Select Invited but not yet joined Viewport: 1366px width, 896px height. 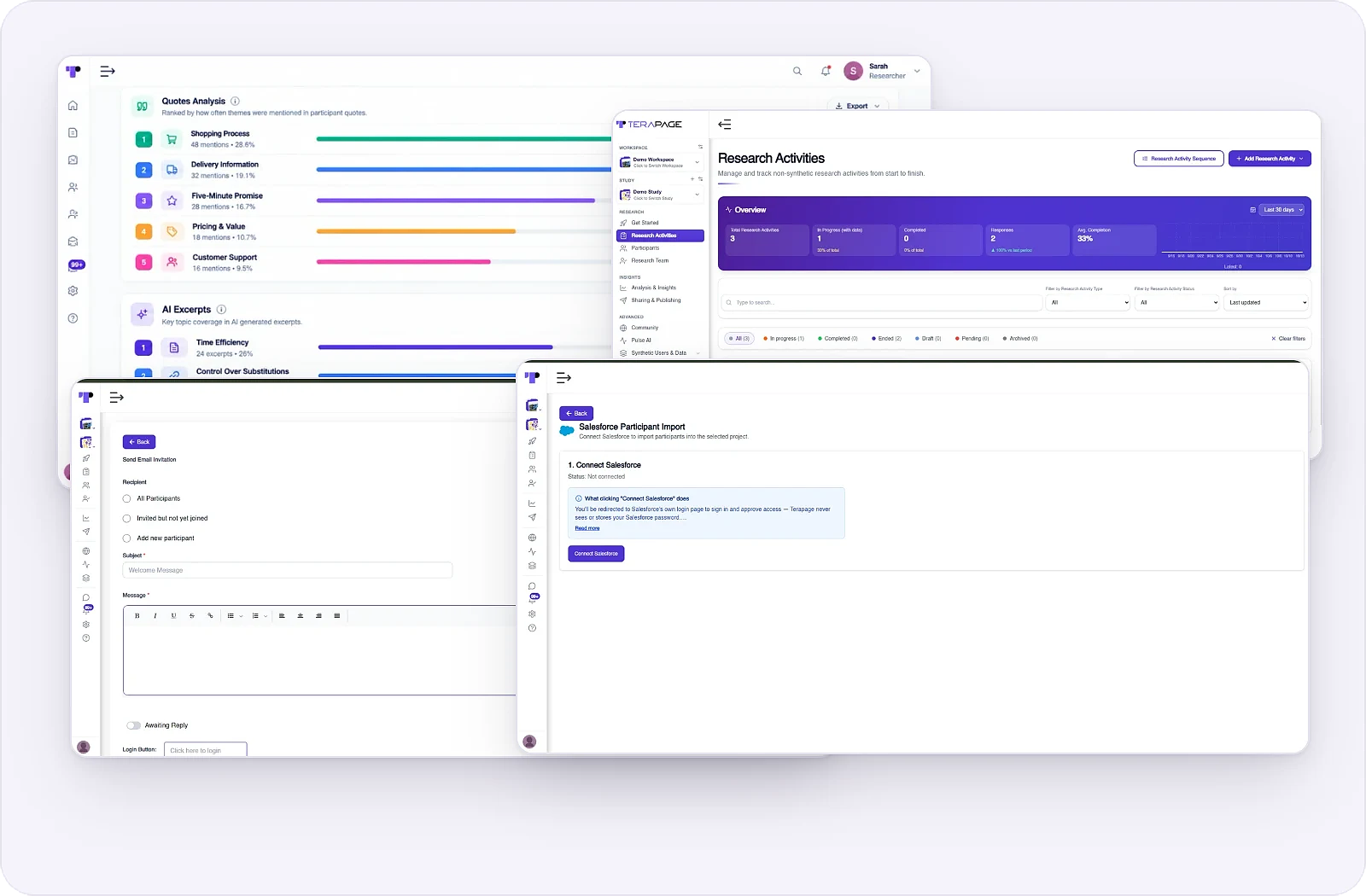[x=126, y=518]
